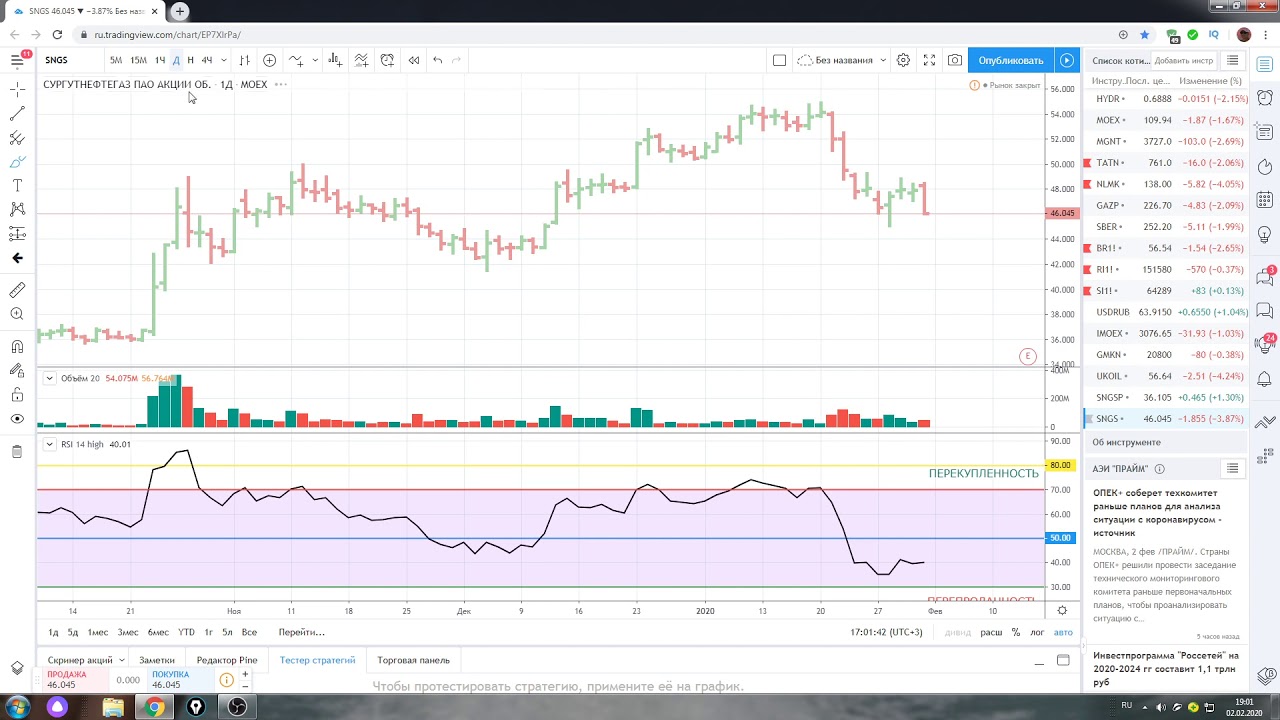Select the 1Ч hourly timeframe

click(160, 60)
